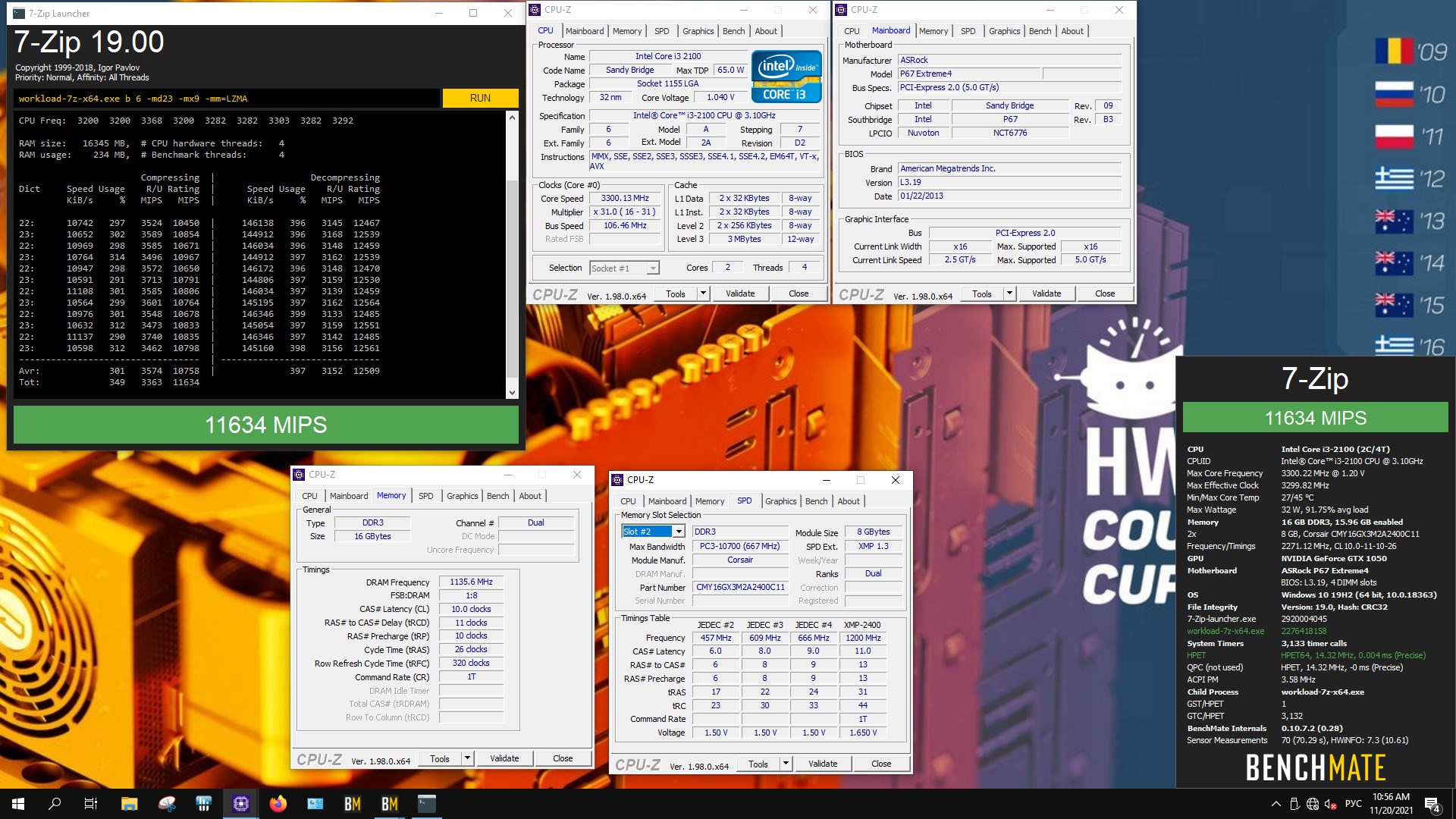This screenshot has height=819, width=1456.
Task: Click the Core Speed value '3300.13 MHz'
Action: 625,199
